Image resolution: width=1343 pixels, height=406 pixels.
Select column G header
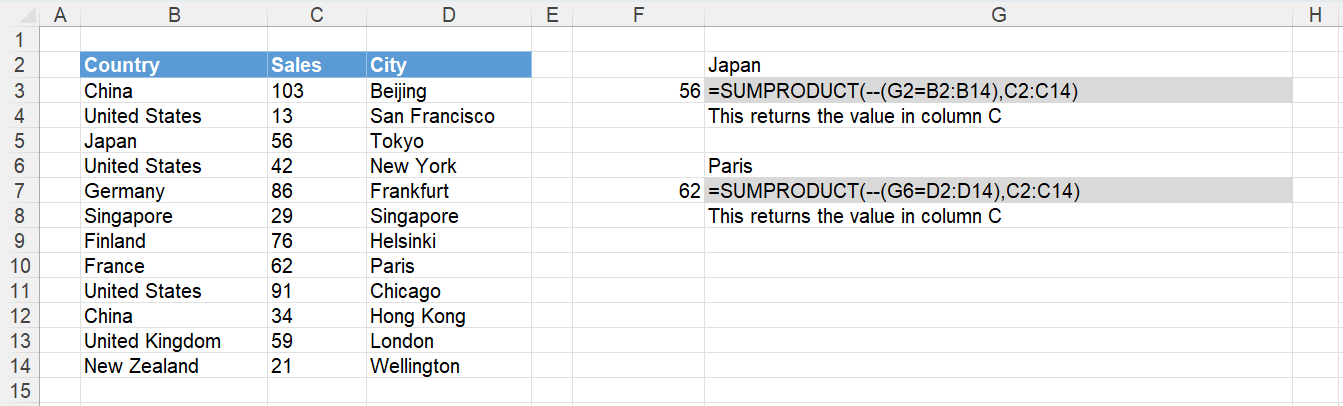(998, 14)
